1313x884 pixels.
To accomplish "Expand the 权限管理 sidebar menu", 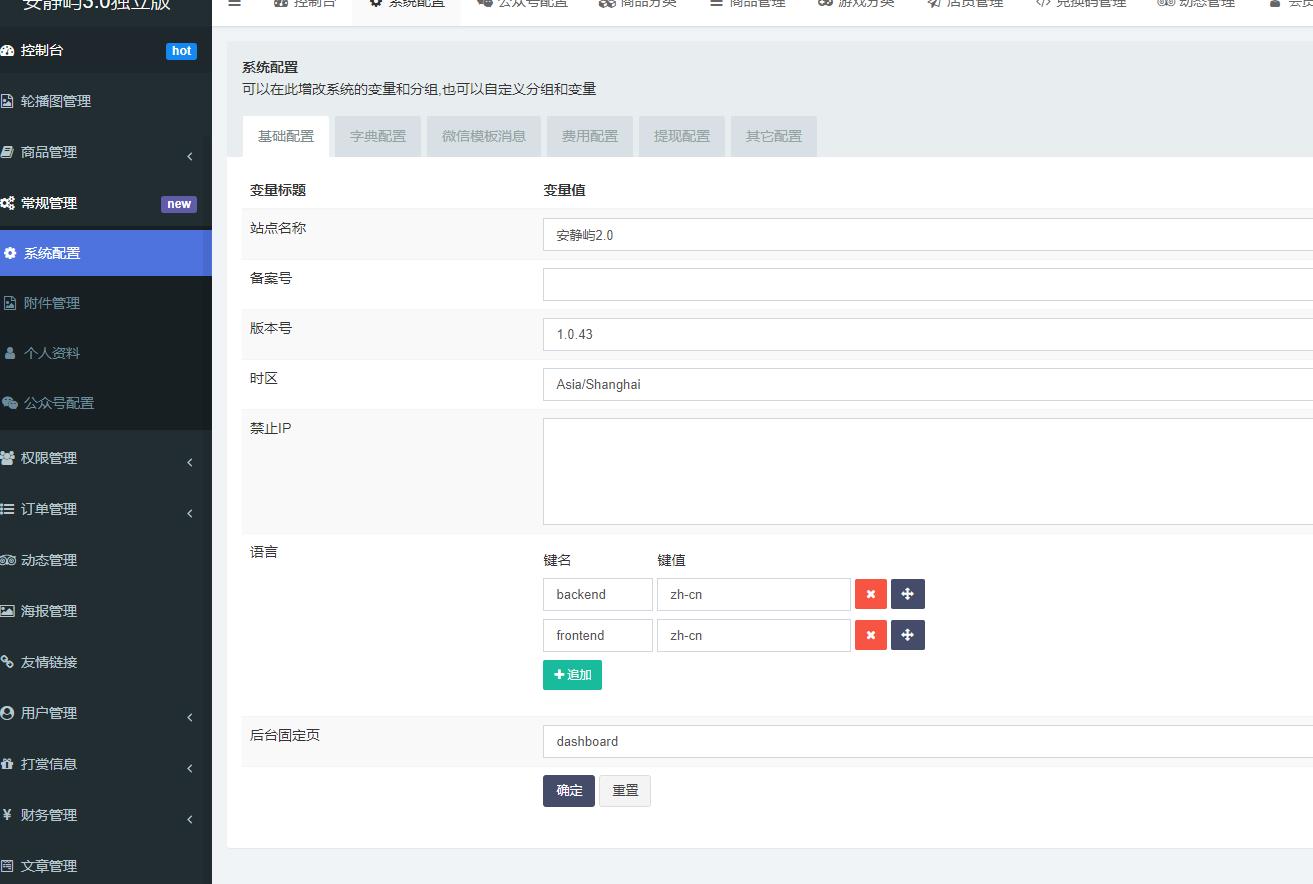I will 49,458.
